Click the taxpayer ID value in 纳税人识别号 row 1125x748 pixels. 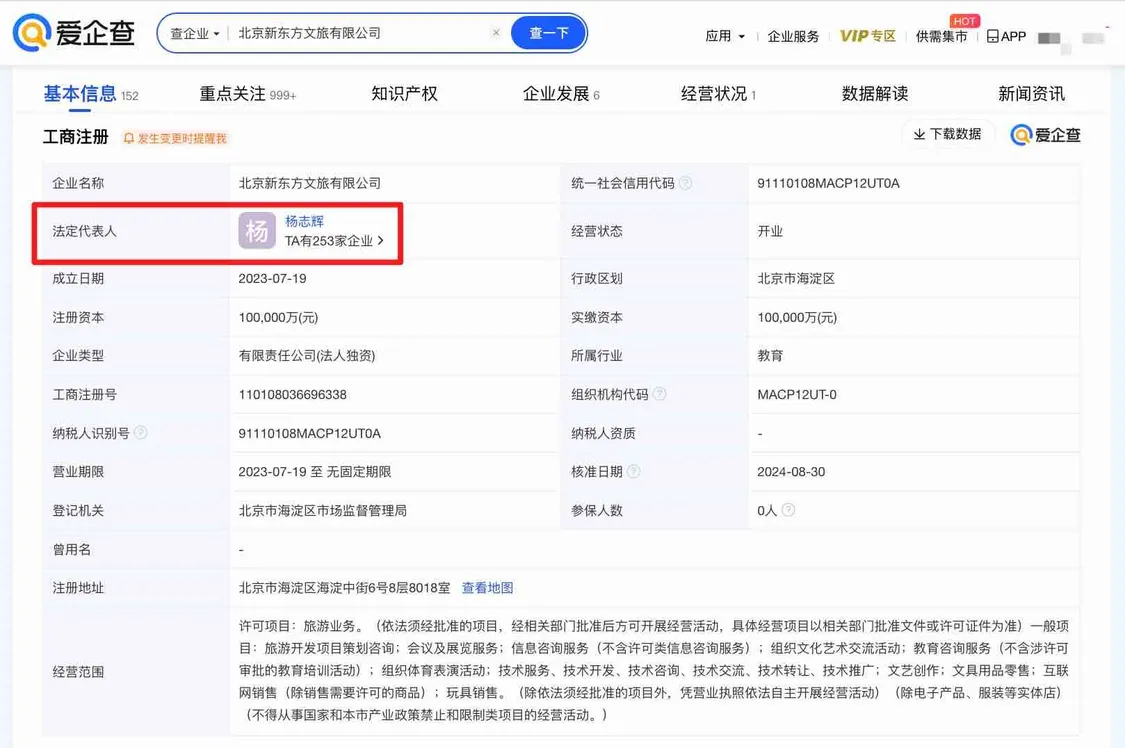pos(310,433)
